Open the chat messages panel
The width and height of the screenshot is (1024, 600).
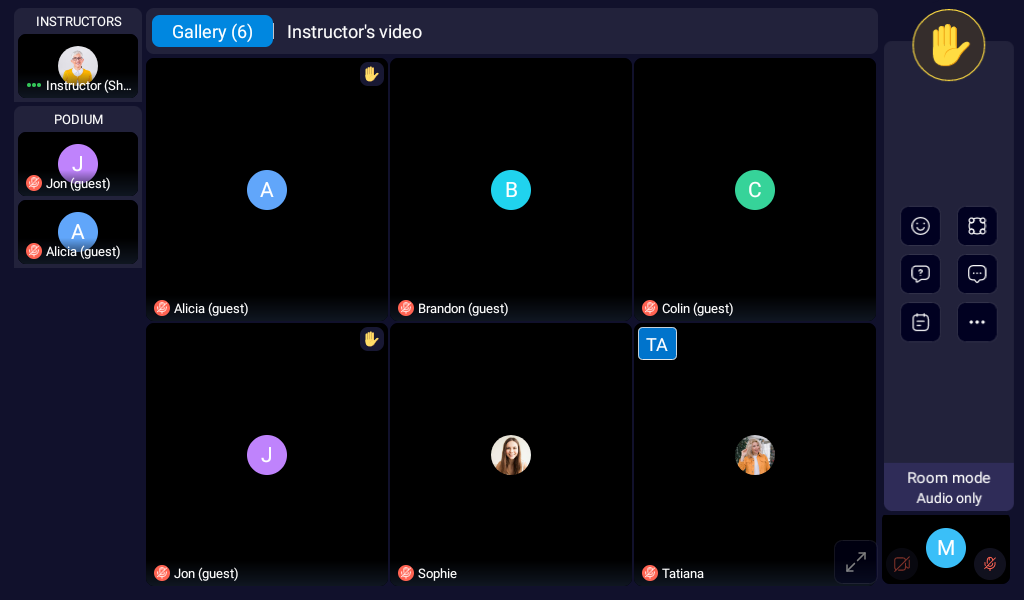[x=977, y=274]
